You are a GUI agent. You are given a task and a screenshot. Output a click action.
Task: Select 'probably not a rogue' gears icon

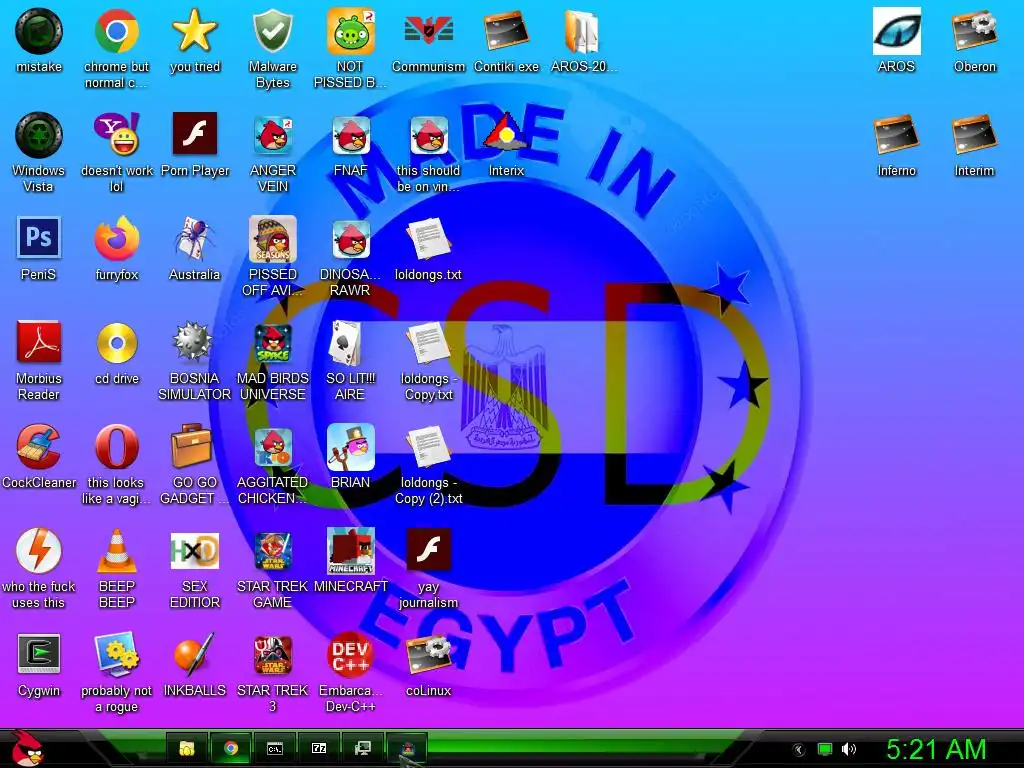coord(116,654)
